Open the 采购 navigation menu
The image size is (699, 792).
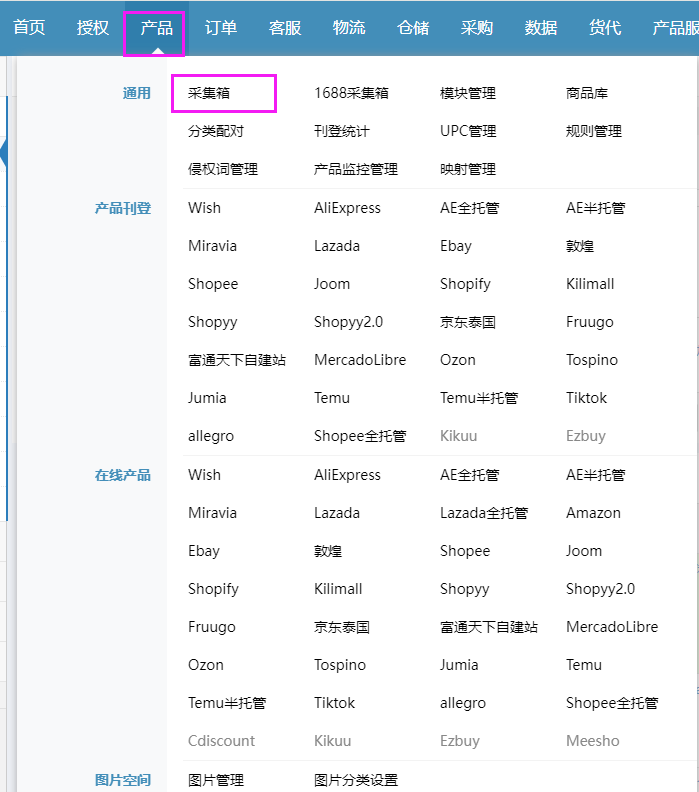(x=477, y=27)
